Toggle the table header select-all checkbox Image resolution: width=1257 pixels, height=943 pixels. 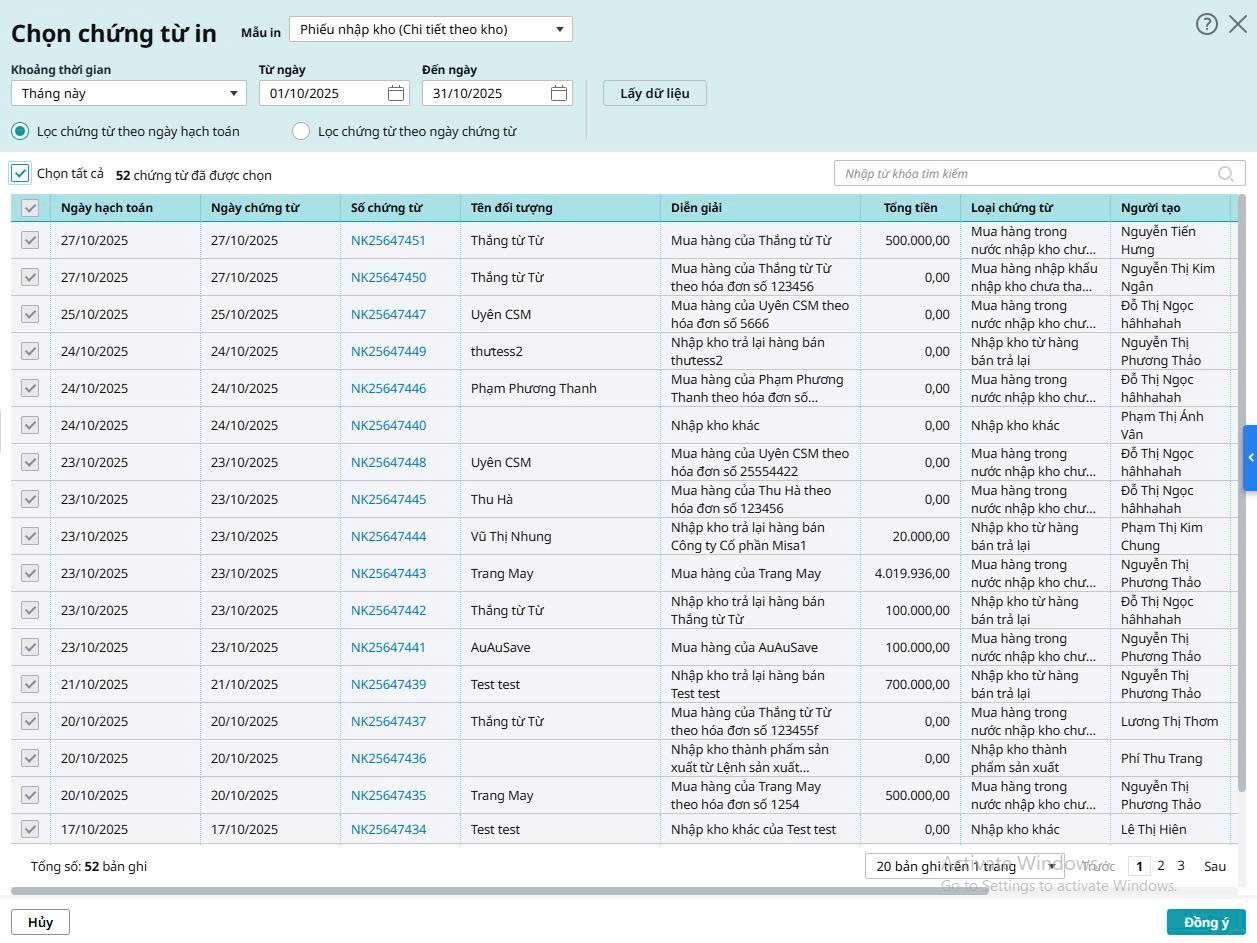(x=30, y=208)
